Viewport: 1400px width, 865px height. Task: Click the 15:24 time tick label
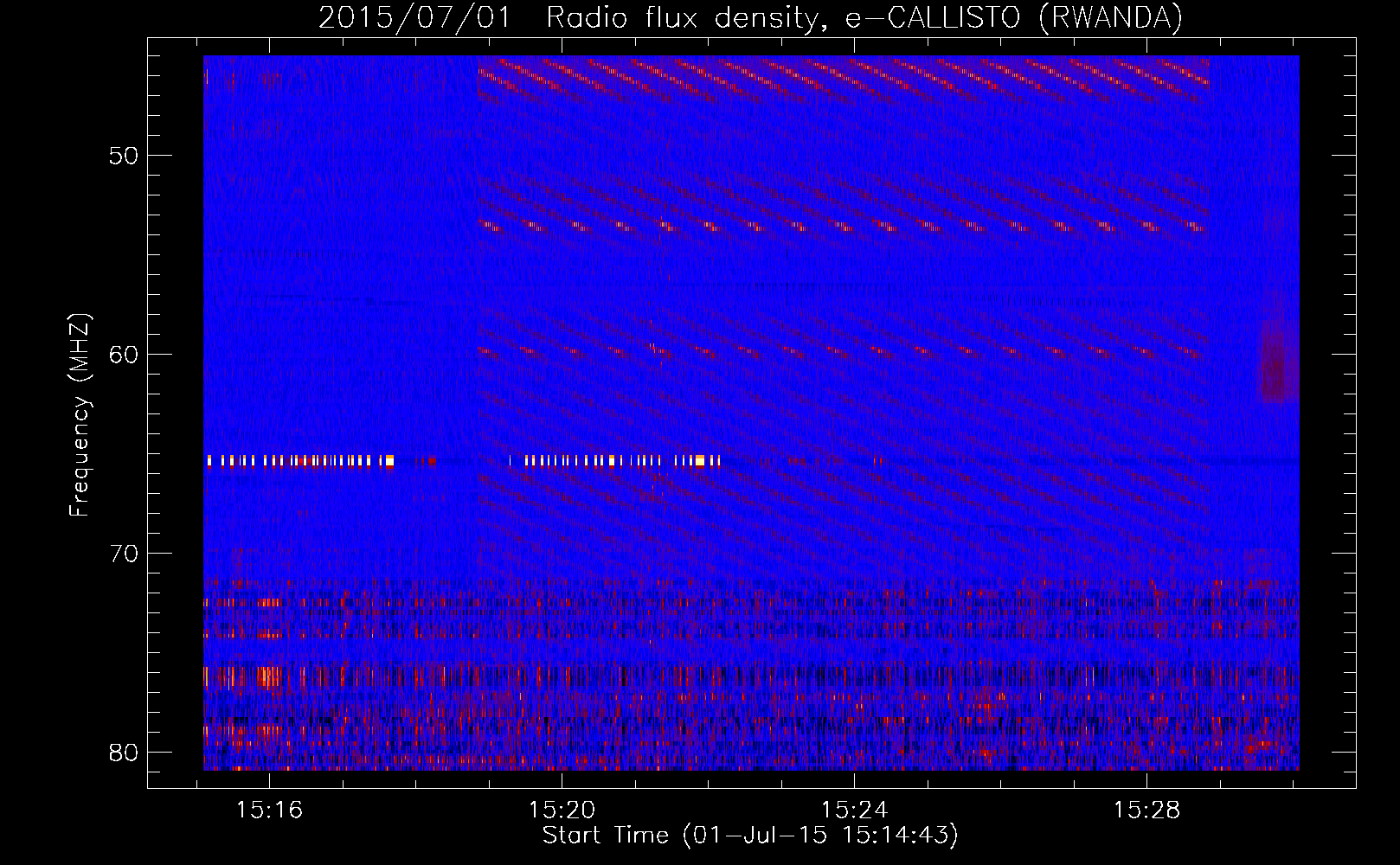(x=855, y=811)
